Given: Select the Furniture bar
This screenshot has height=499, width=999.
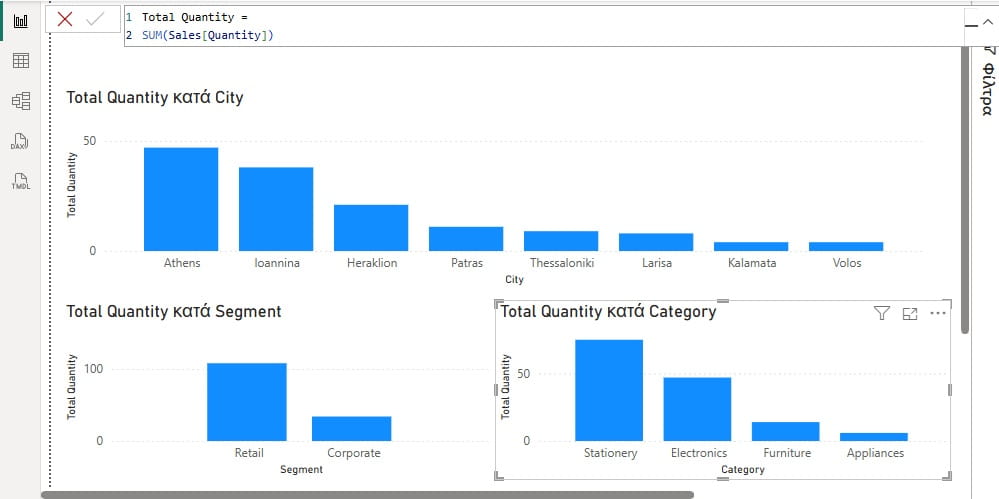Looking at the screenshot, I should pos(786,431).
